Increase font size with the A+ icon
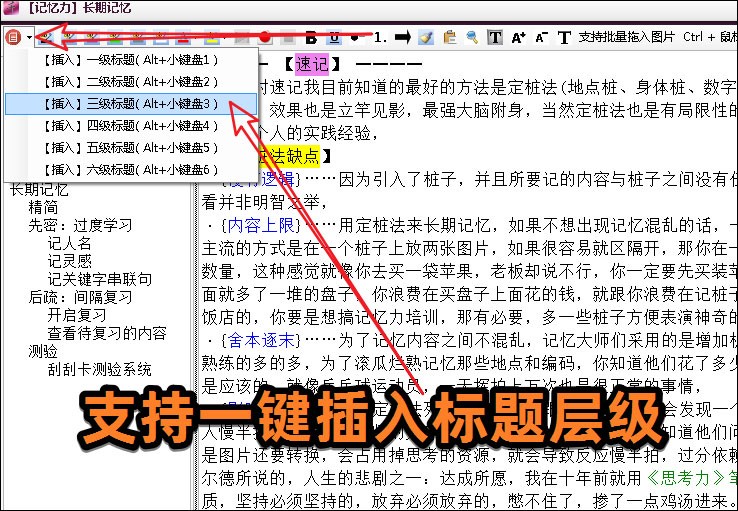The height and width of the screenshot is (511, 738). (x=518, y=37)
